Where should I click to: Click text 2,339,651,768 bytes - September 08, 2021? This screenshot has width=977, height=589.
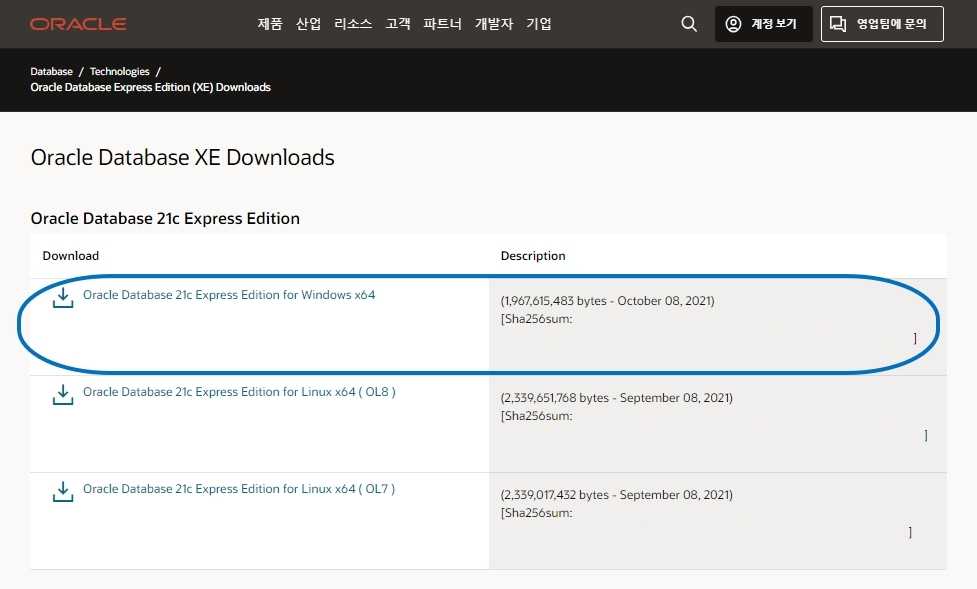(x=617, y=398)
